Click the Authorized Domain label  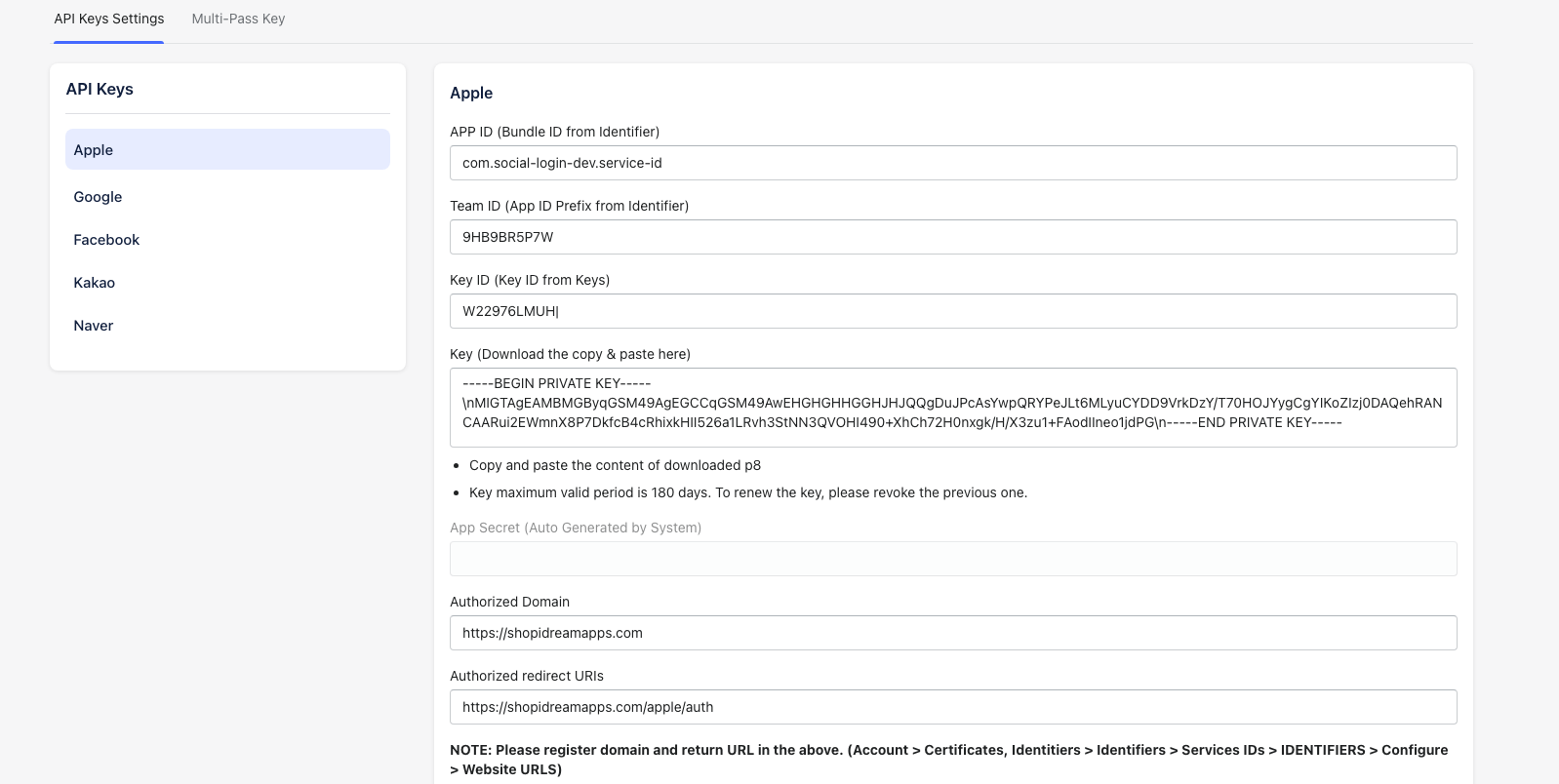(x=509, y=602)
